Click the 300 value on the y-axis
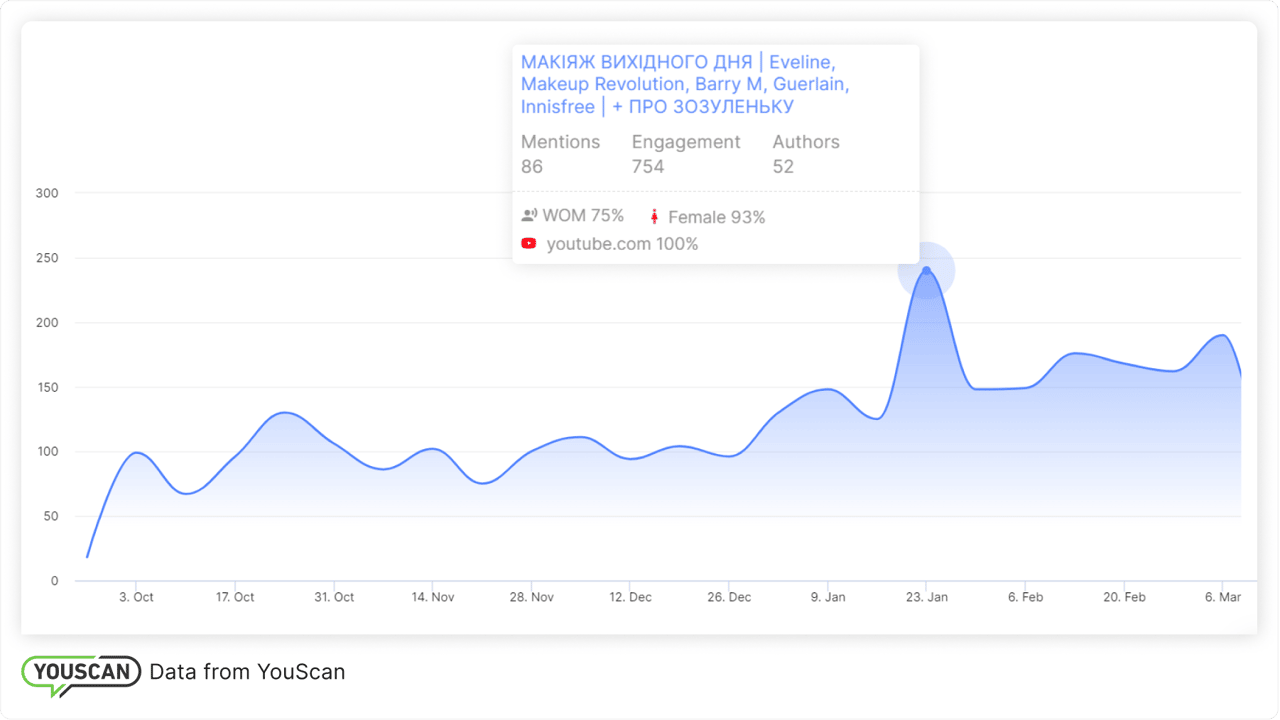Viewport: 1280px width, 720px height. tap(49, 193)
